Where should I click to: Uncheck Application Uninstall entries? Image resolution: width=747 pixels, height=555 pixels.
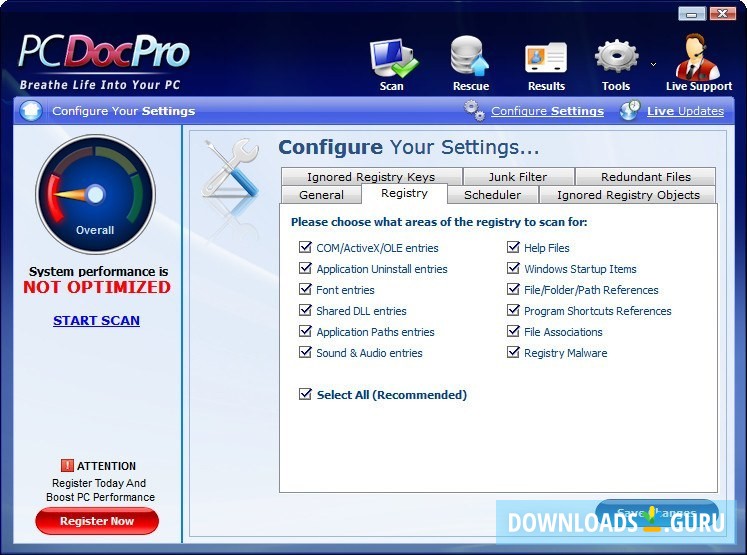click(305, 268)
